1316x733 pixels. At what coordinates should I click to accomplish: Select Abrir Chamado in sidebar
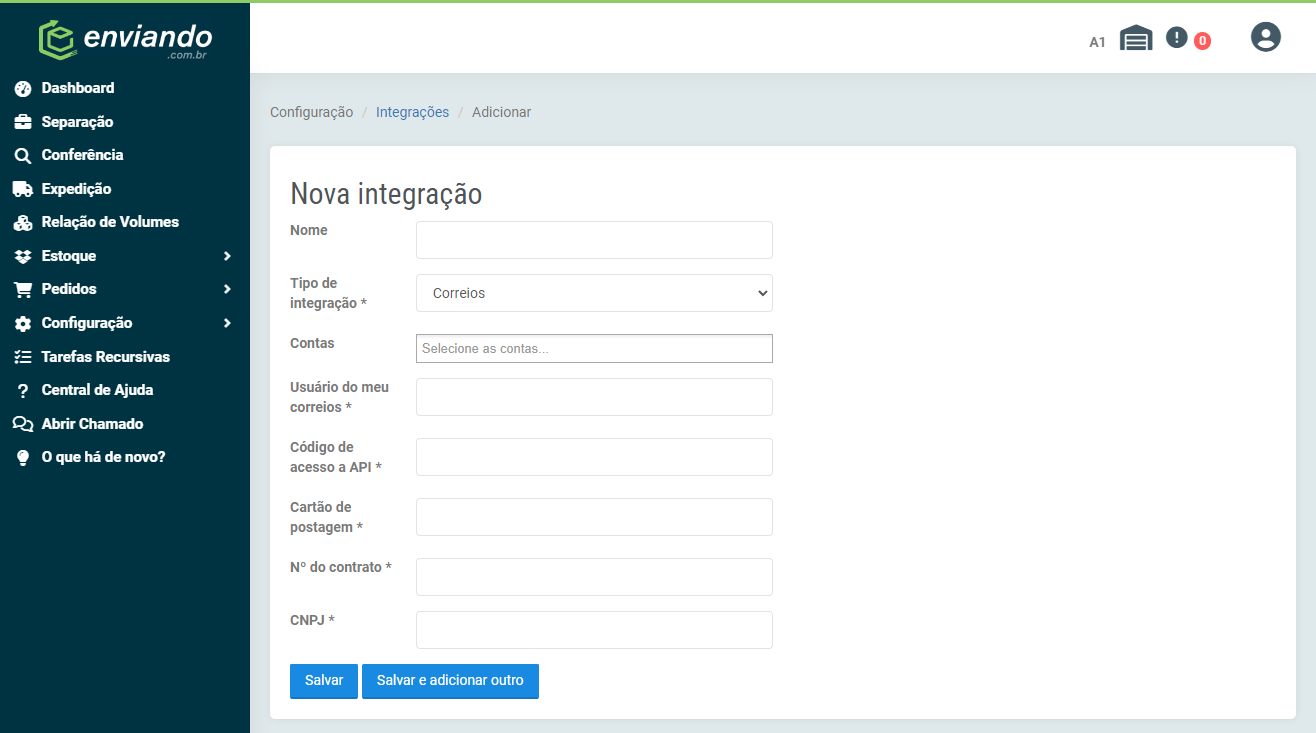[x=92, y=424]
